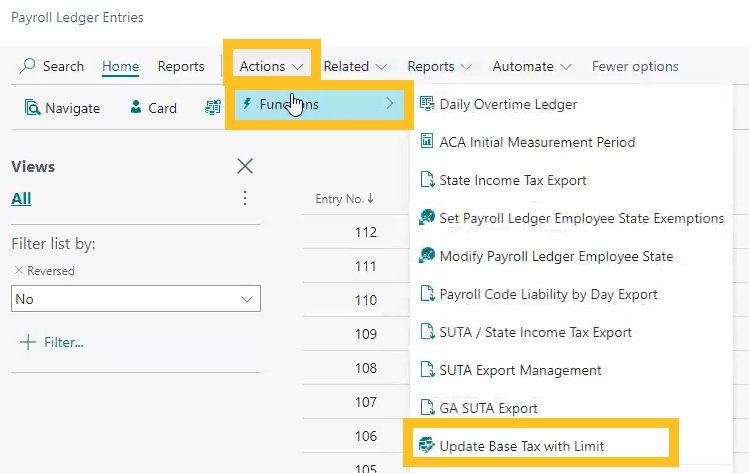Image resolution: width=749 pixels, height=473 pixels.
Task: Click the ACA Initial Measurement Period icon
Action: 427,142
